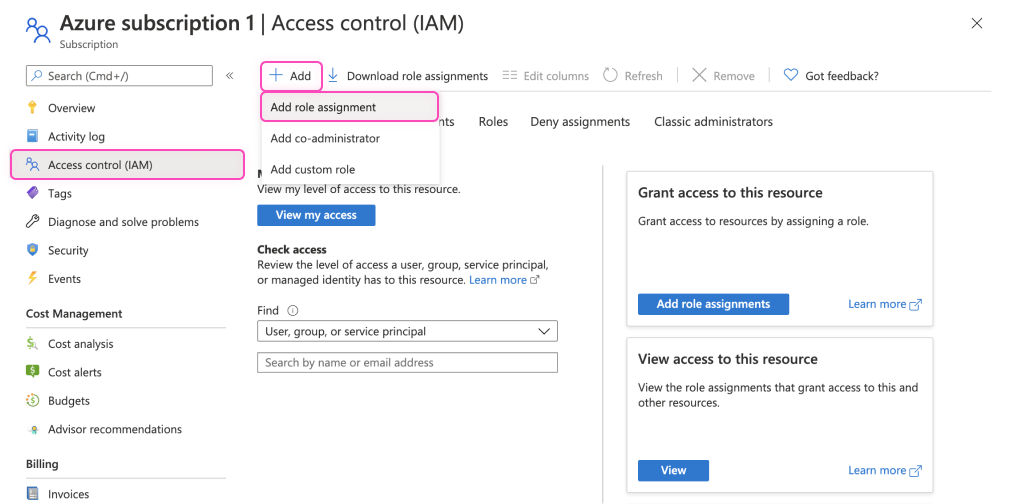
Task: Collapse the sidebar with double chevron
Action: (229, 75)
